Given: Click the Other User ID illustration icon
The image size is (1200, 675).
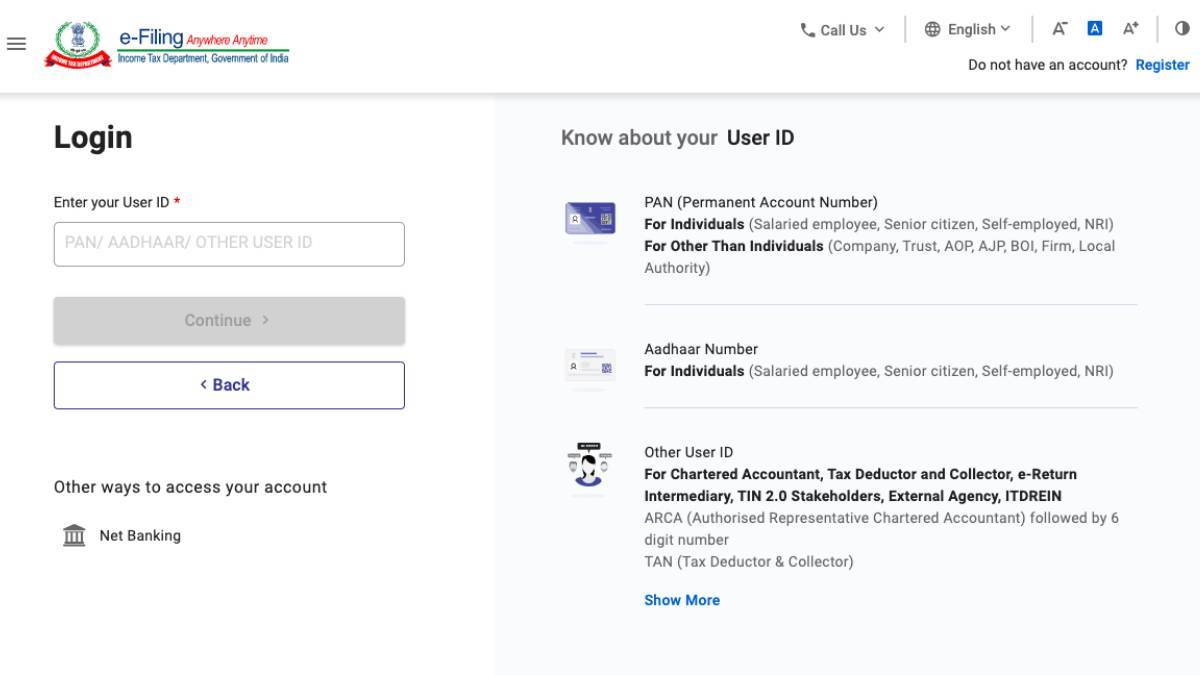Looking at the screenshot, I should coord(590,466).
